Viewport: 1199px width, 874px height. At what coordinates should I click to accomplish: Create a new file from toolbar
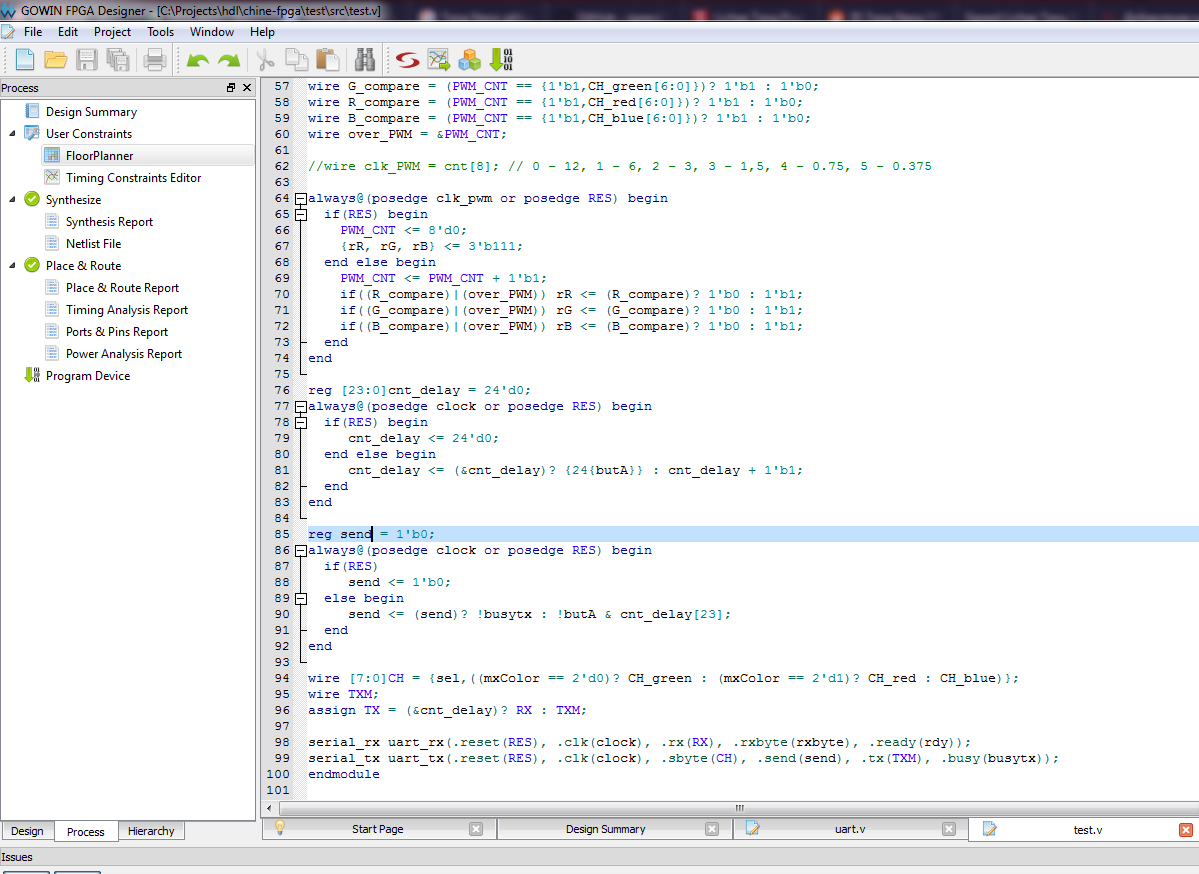point(24,60)
